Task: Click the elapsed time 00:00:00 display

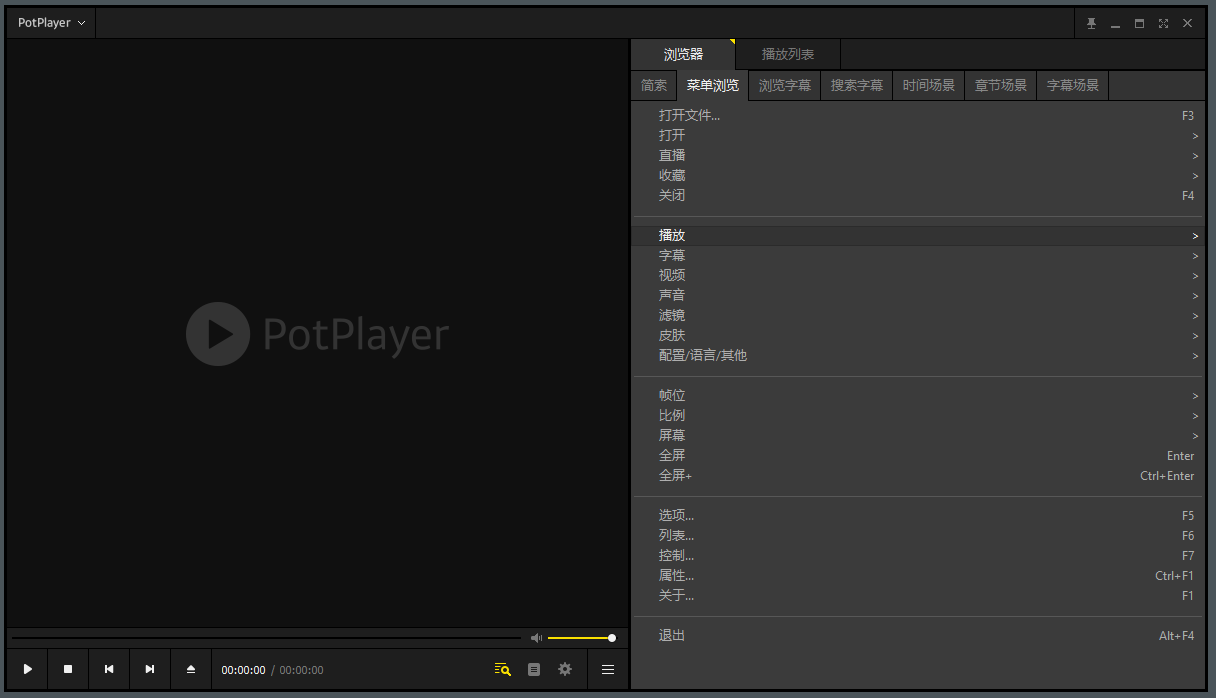Action: tap(244, 670)
